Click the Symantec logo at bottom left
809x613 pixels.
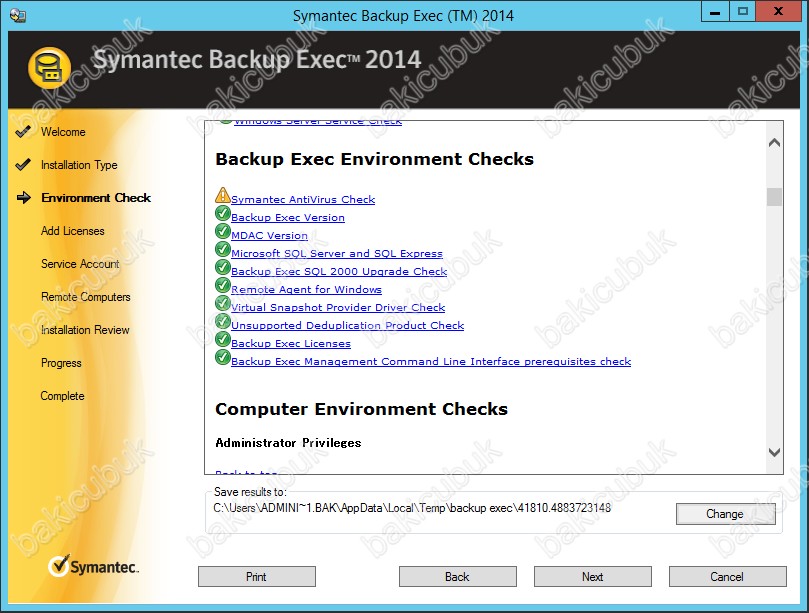[x=93, y=566]
